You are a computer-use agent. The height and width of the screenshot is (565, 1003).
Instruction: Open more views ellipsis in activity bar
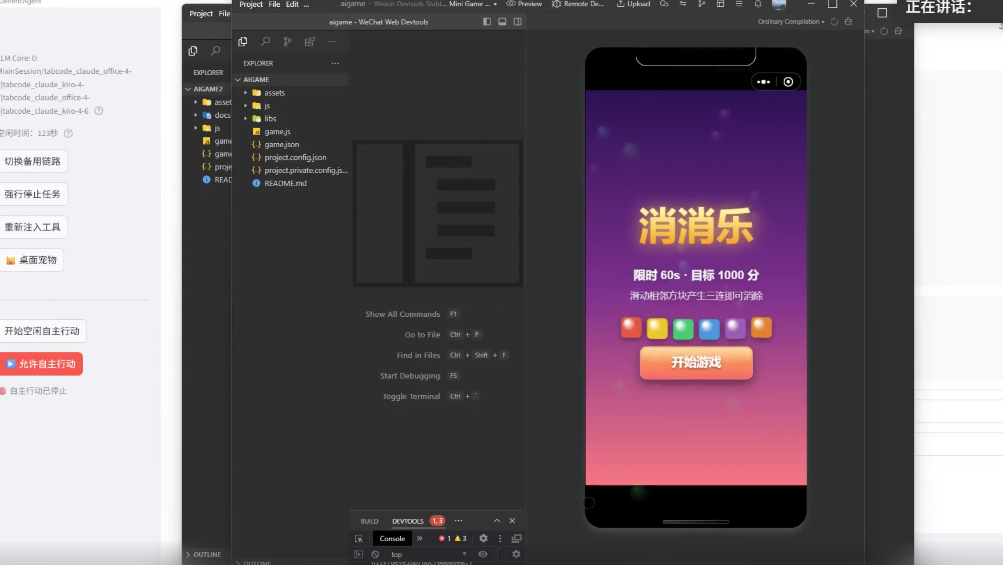[x=332, y=42]
